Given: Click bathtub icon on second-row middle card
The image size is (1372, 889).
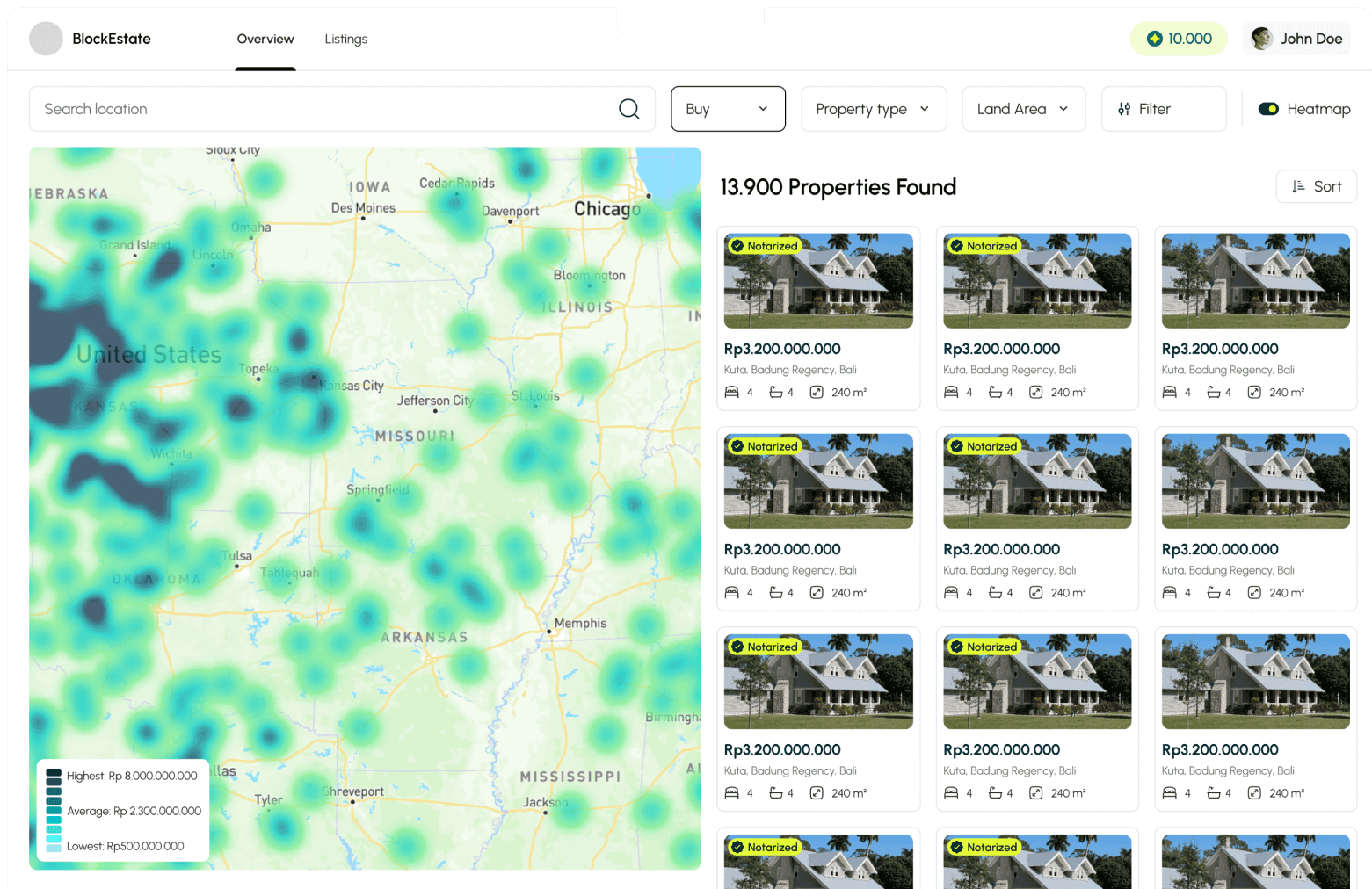Looking at the screenshot, I should click(x=995, y=593).
